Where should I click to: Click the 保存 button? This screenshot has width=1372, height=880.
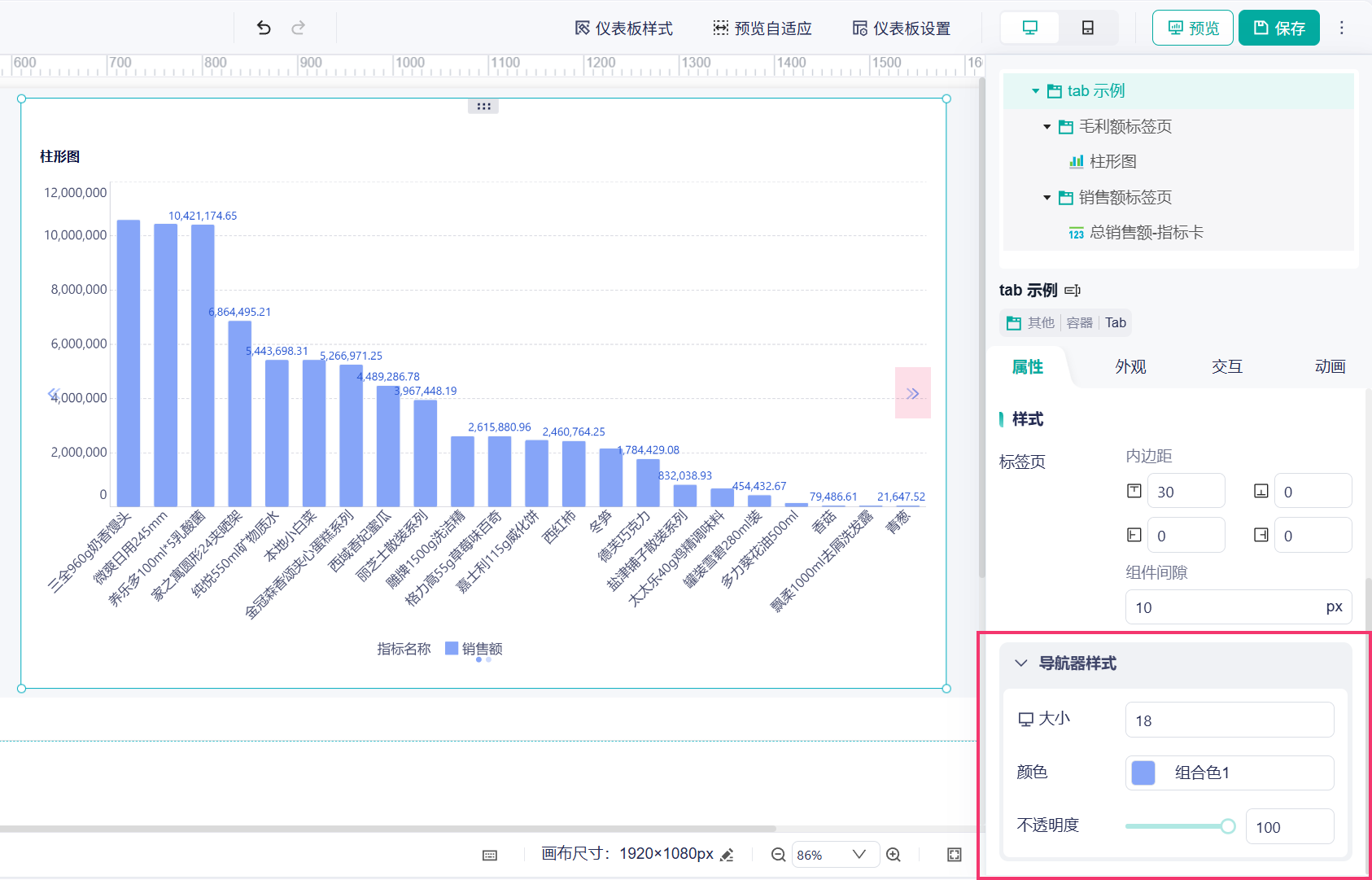coord(1279,28)
